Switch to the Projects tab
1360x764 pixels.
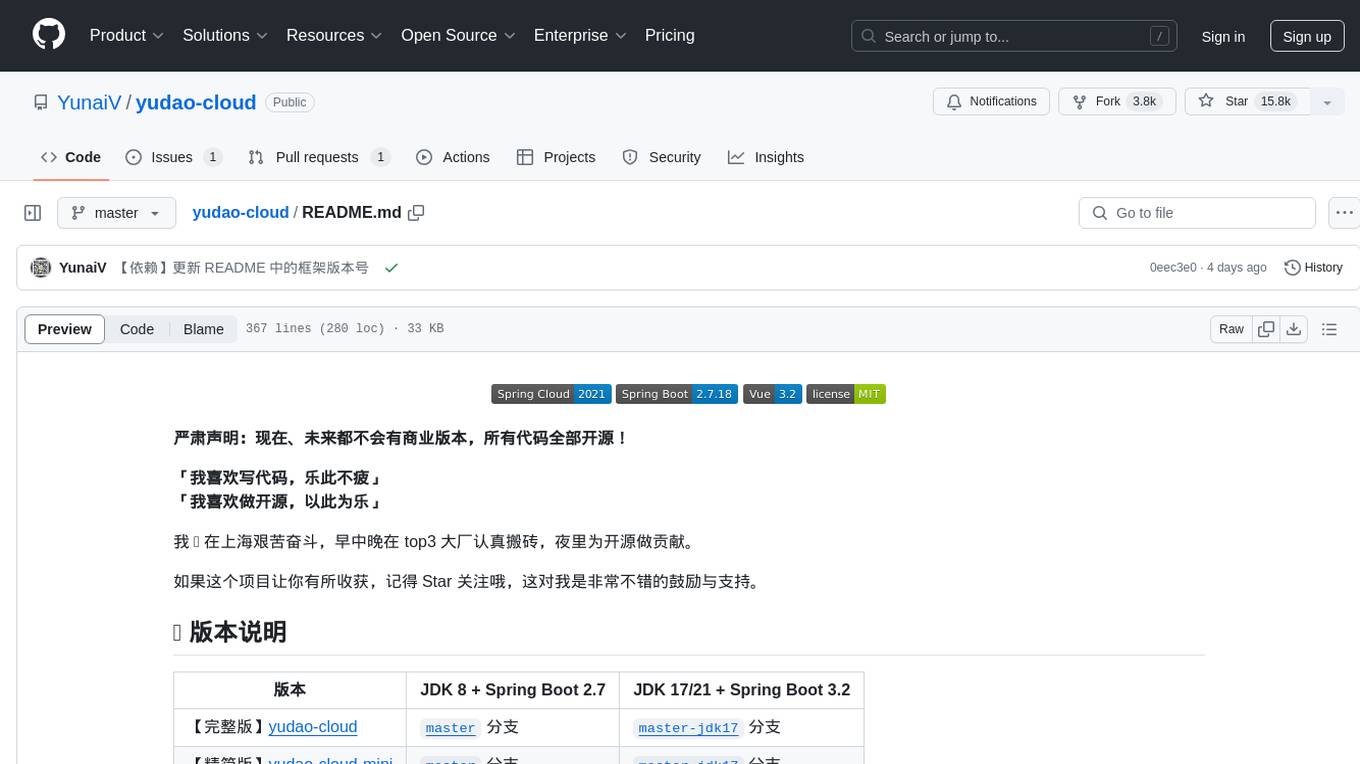556,157
